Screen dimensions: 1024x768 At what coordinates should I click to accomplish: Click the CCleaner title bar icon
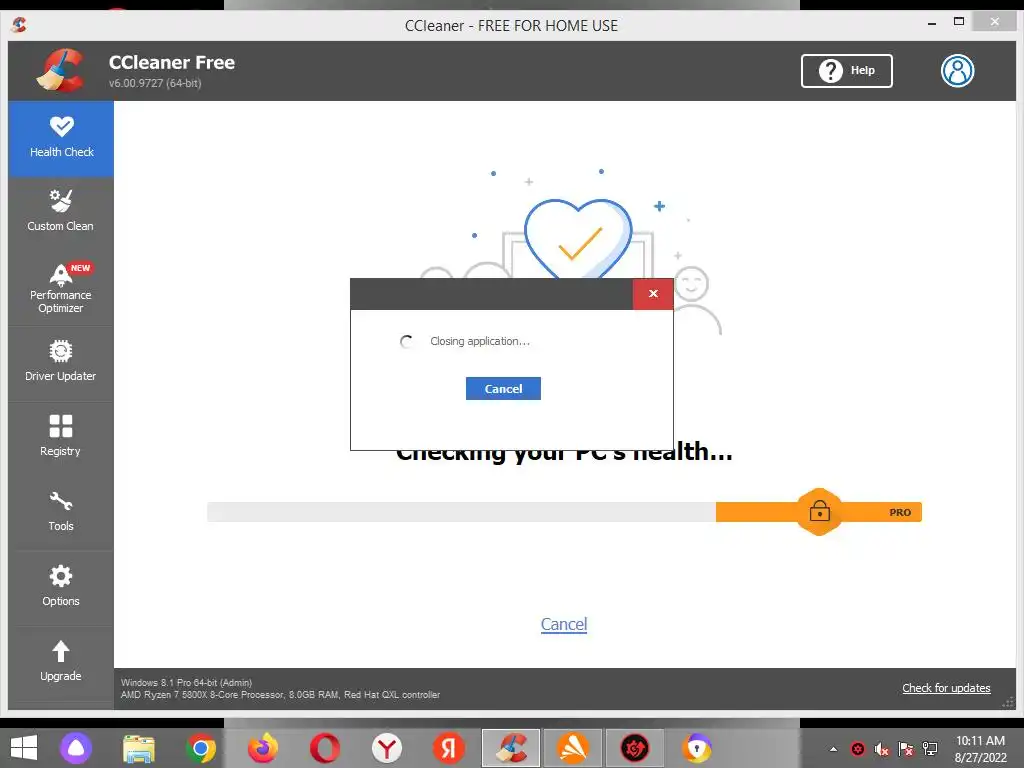tap(19, 25)
